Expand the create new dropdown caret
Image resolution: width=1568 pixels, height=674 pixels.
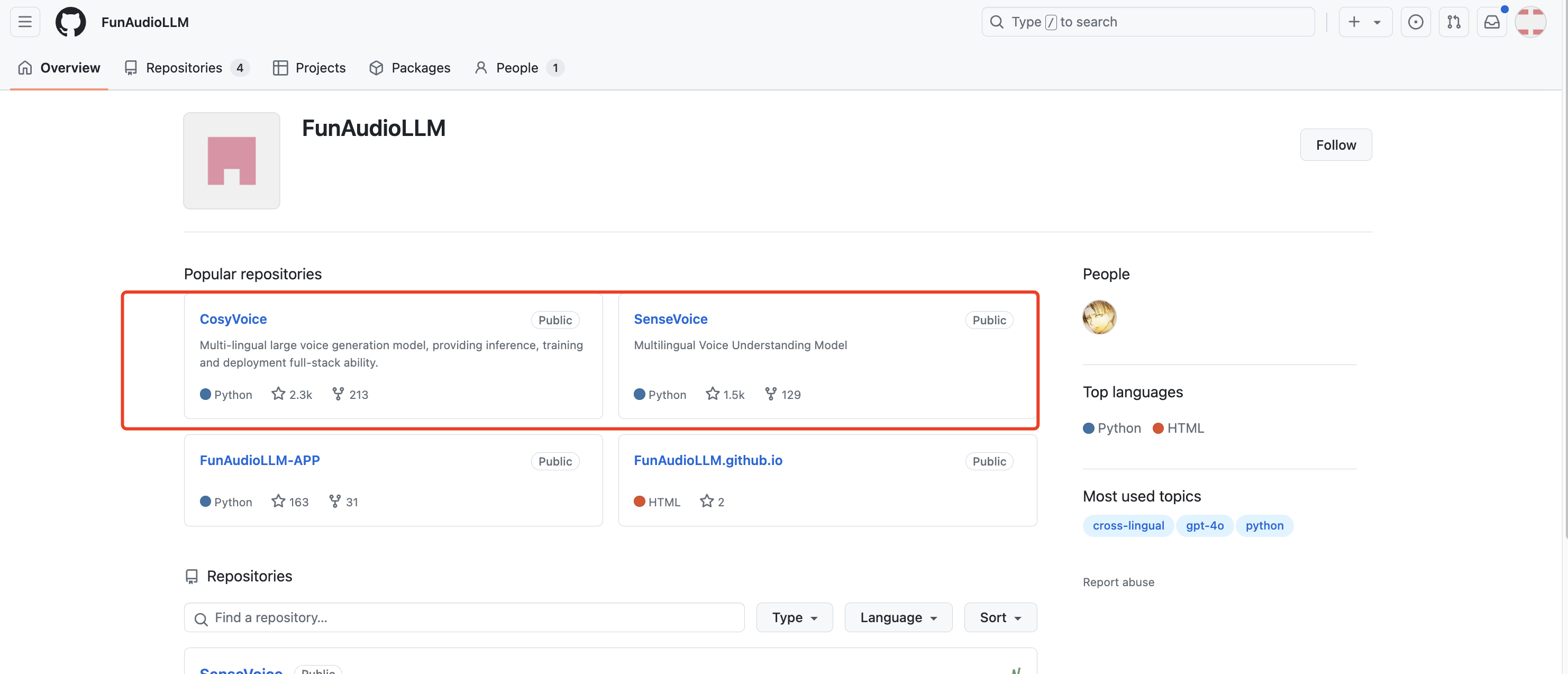1377,23
